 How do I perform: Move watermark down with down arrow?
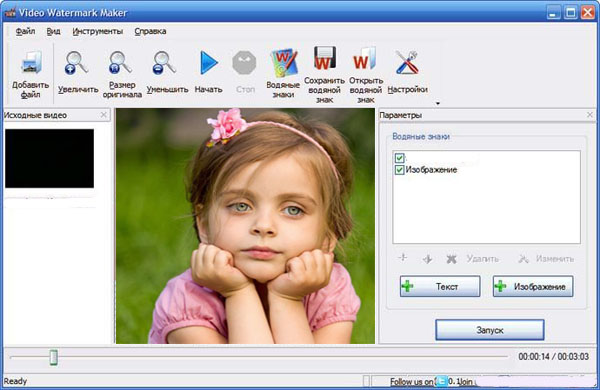[427, 259]
